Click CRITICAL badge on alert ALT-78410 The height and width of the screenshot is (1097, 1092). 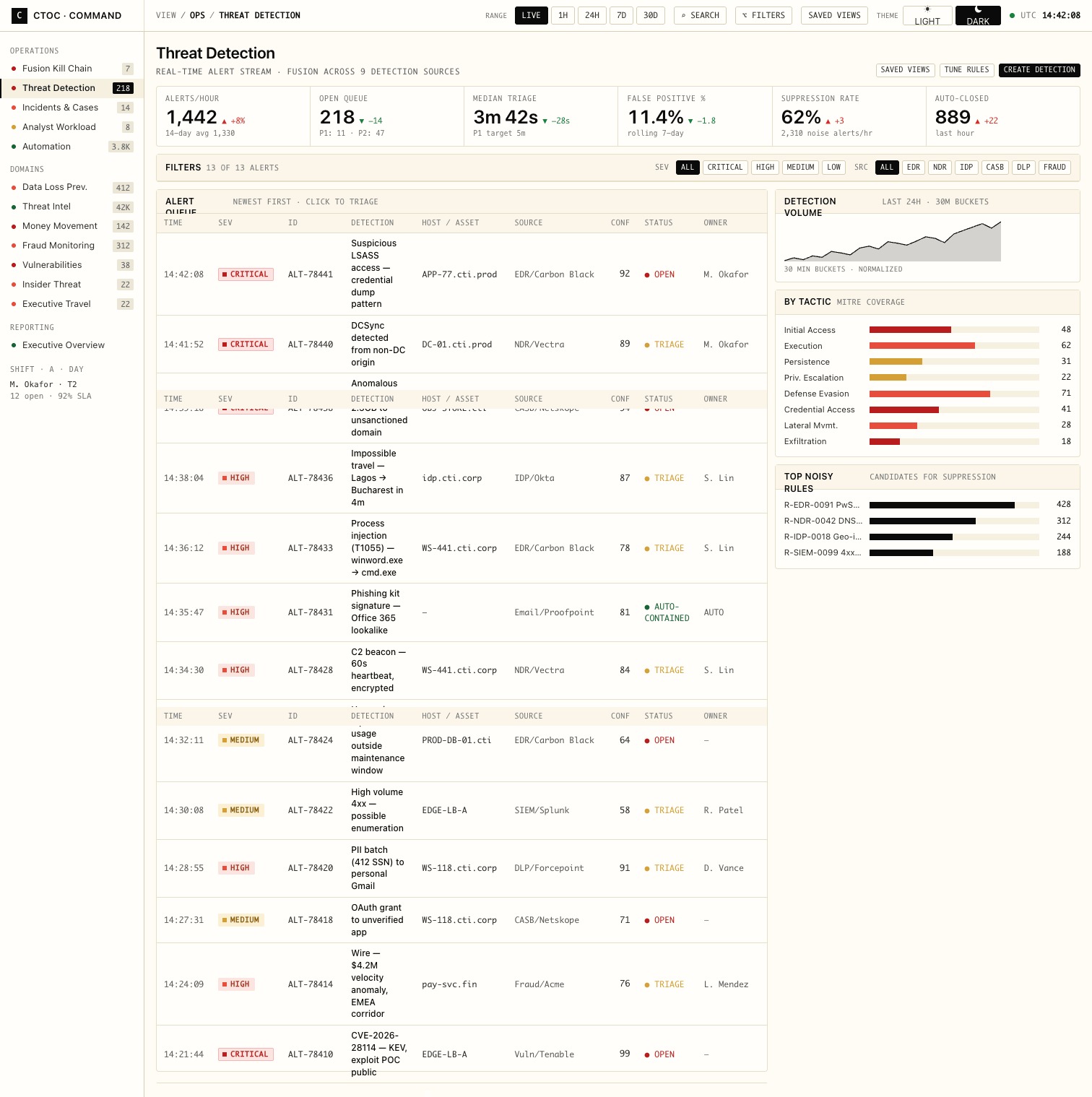point(246,1054)
